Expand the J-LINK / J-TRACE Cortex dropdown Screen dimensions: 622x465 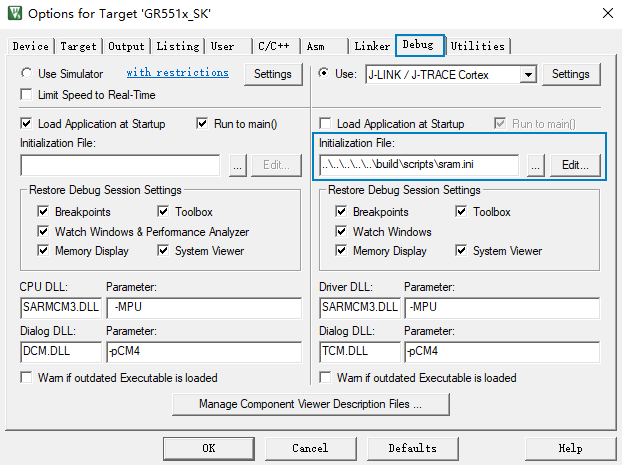pos(528,75)
